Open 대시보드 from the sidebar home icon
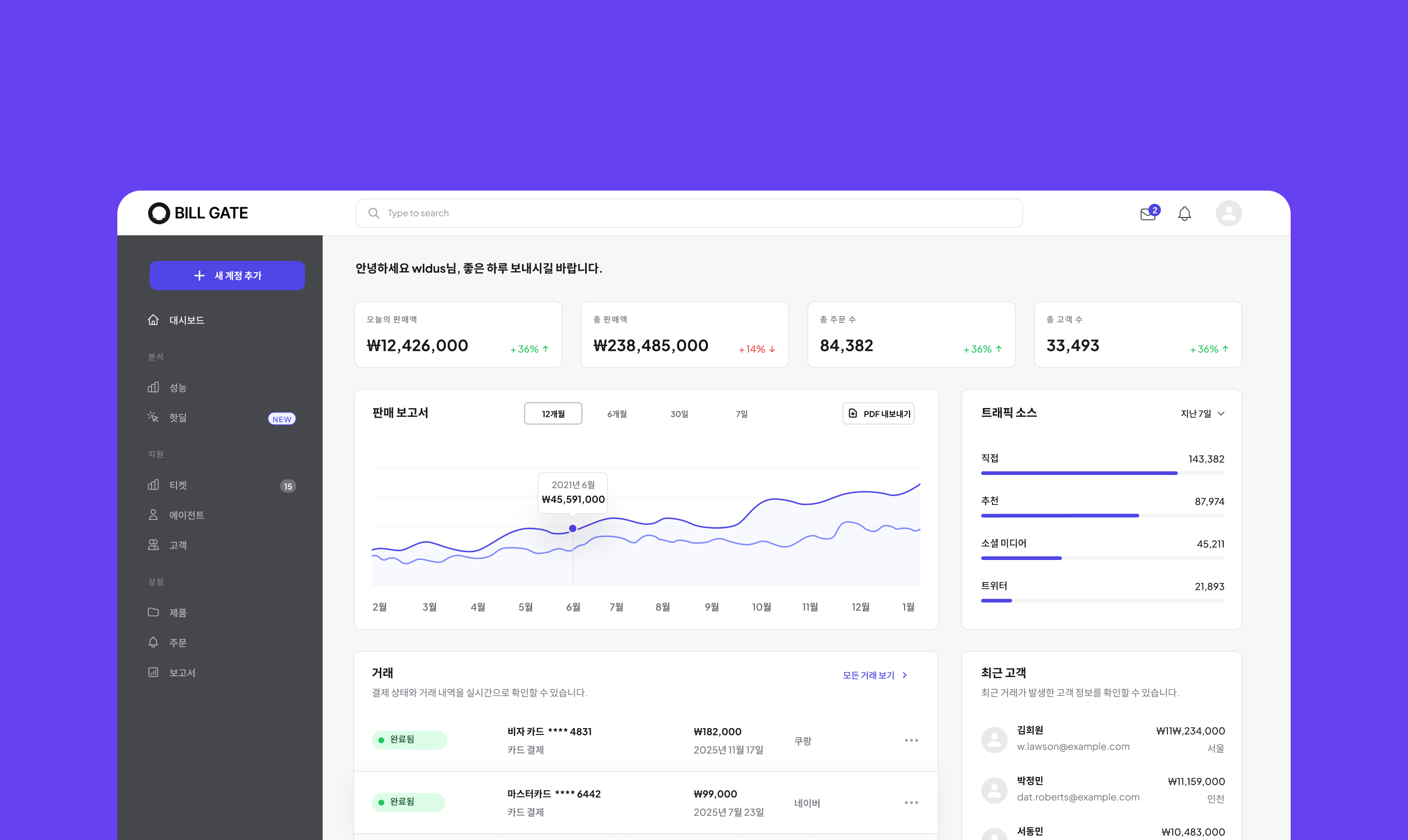This screenshot has width=1408, height=840. 176,321
